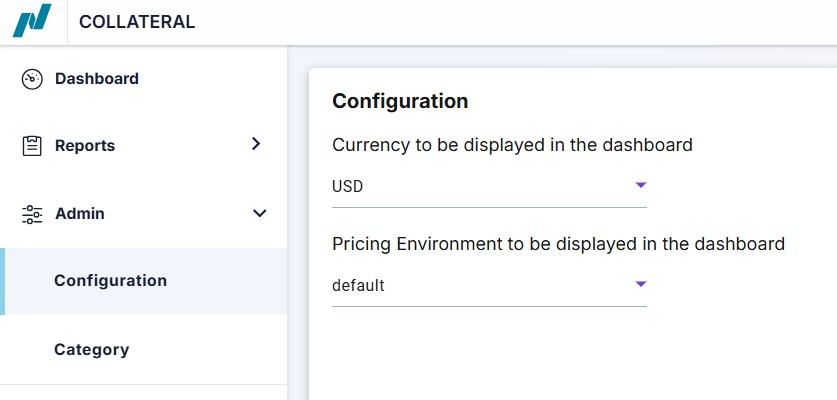Open Category under Admin

tap(92, 350)
